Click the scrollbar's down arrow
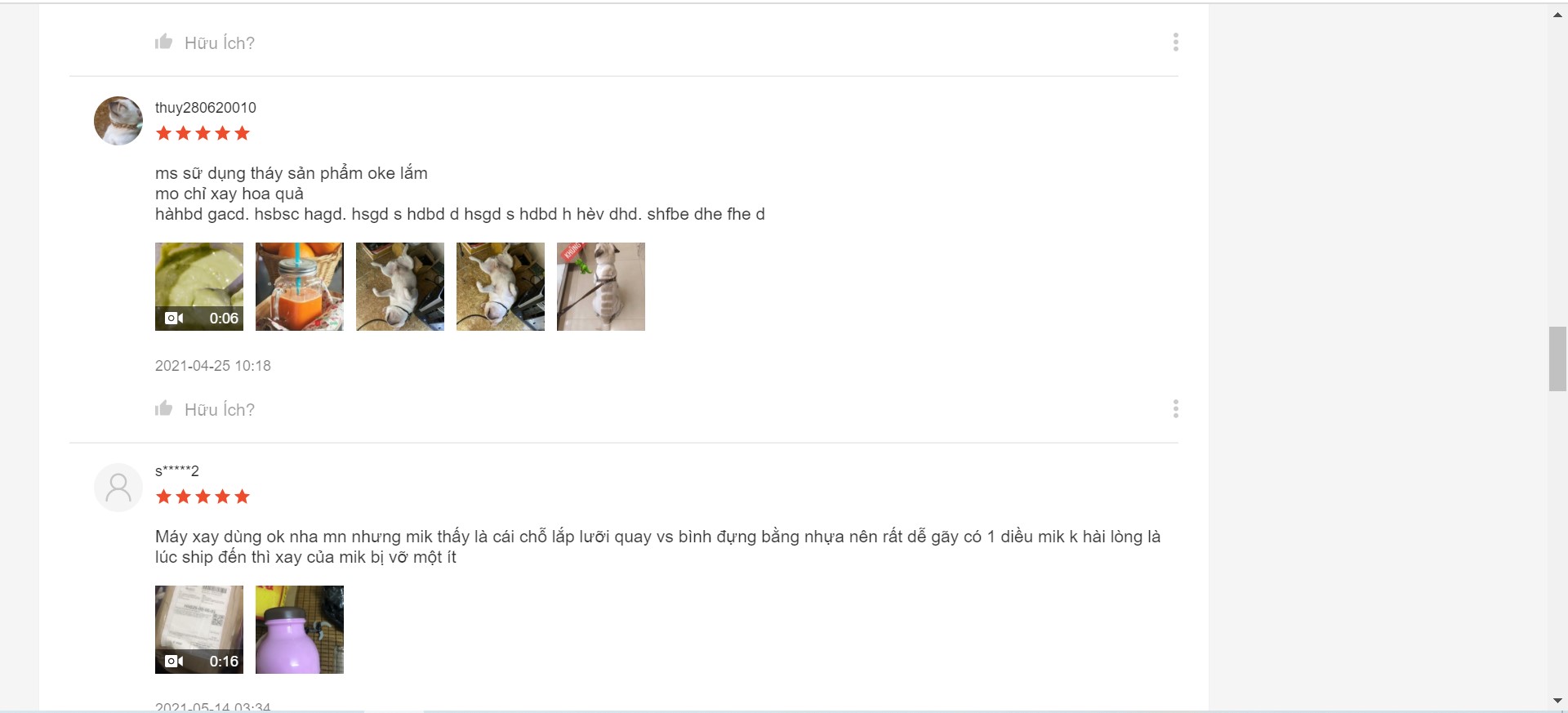The height and width of the screenshot is (713, 1568). tap(1557, 701)
